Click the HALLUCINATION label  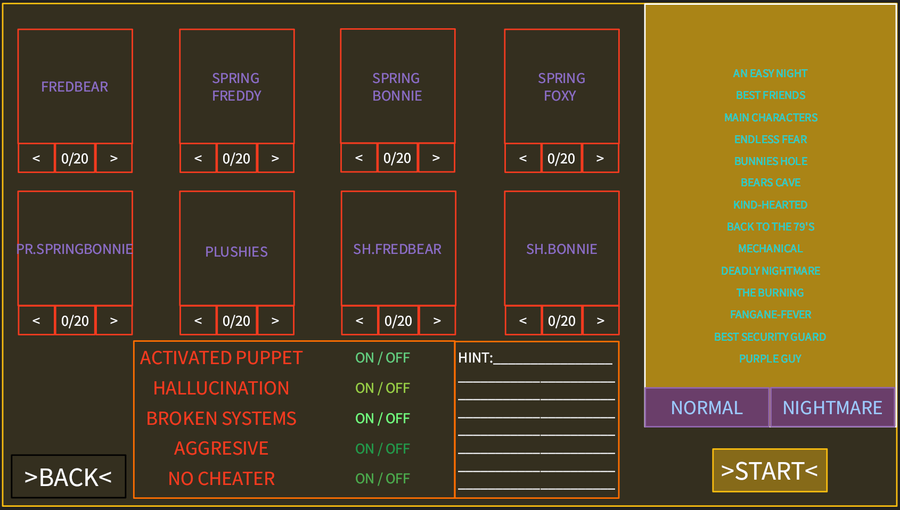(x=221, y=388)
